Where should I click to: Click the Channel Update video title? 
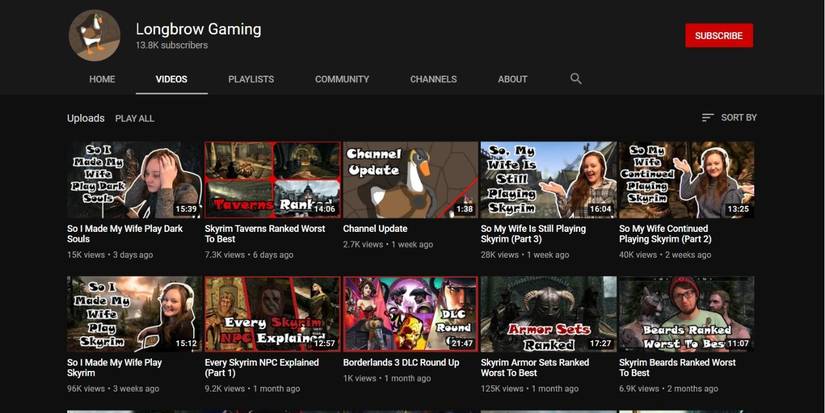tap(375, 229)
